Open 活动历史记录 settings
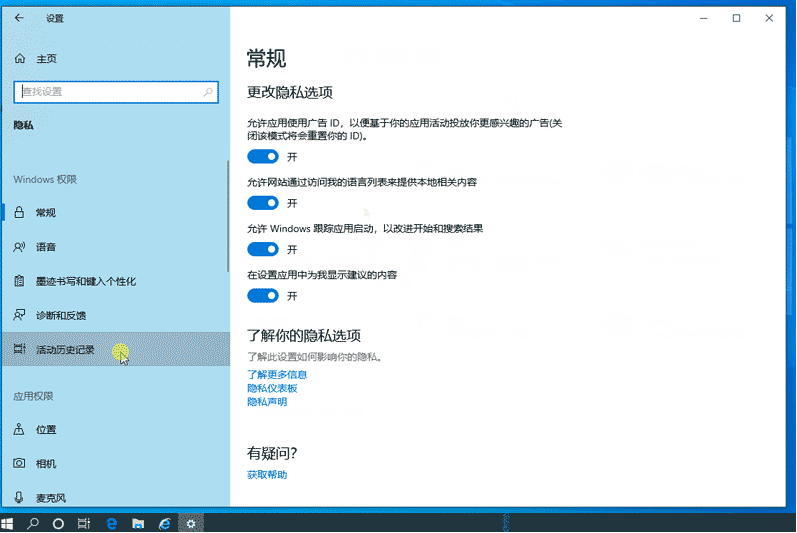Screen dimensions: 797x533 pos(116,349)
